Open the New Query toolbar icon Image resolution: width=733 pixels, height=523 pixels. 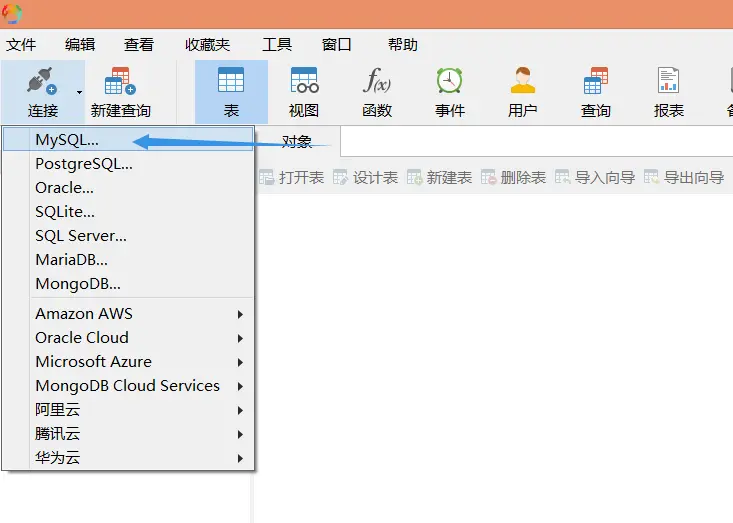[x=120, y=81]
